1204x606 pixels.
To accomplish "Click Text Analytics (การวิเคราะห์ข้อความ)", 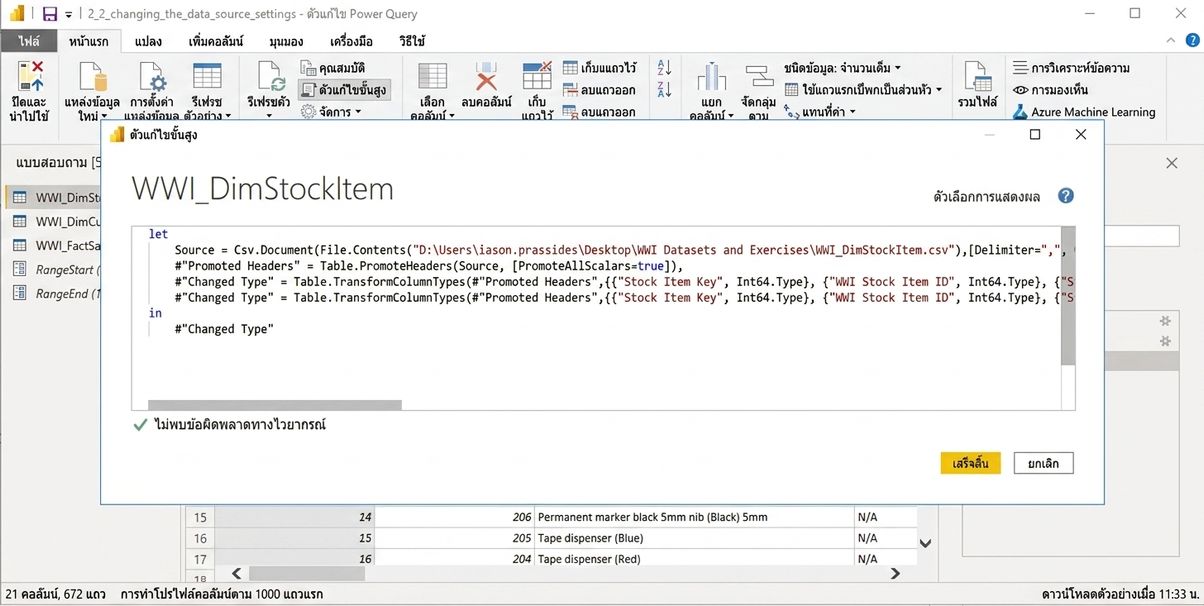I will (1072, 68).
